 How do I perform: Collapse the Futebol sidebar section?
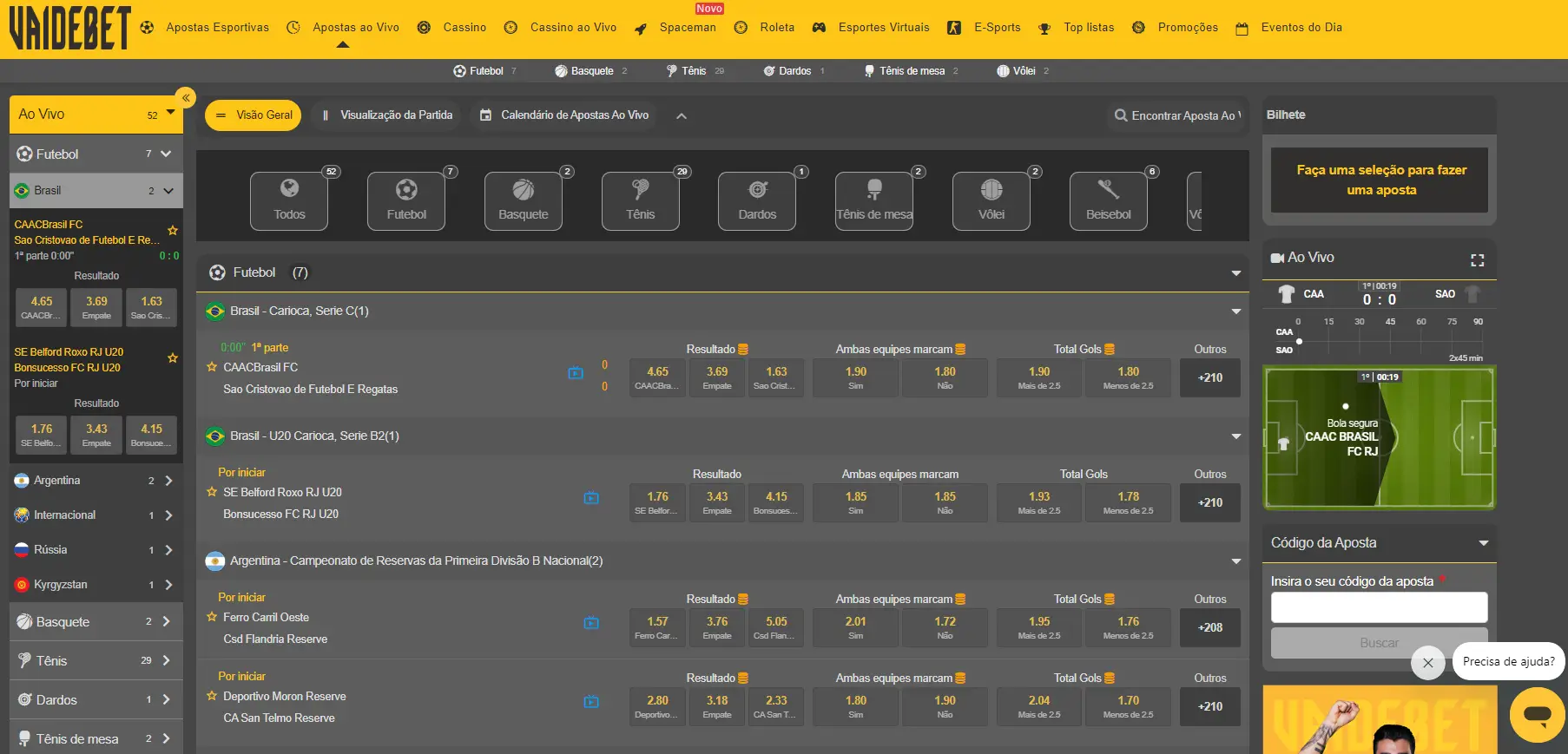[166, 154]
